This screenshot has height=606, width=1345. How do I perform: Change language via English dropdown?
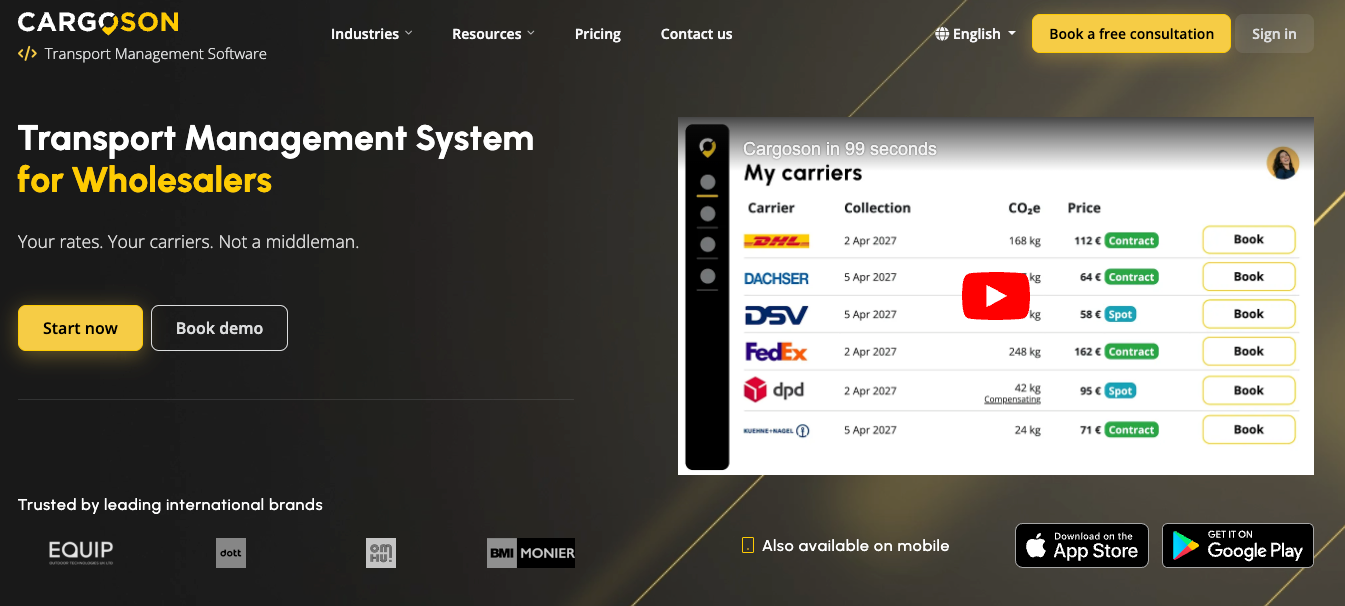click(x=976, y=34)
